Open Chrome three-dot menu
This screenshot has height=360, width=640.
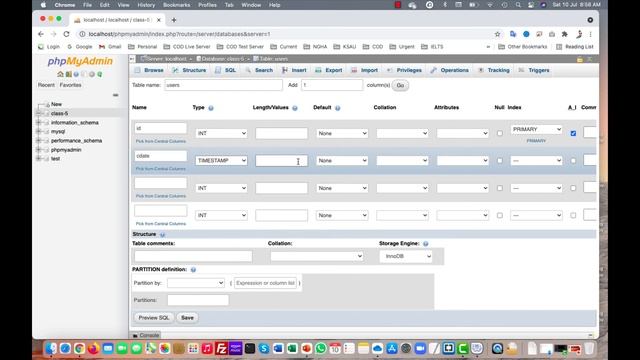point(591,34)
